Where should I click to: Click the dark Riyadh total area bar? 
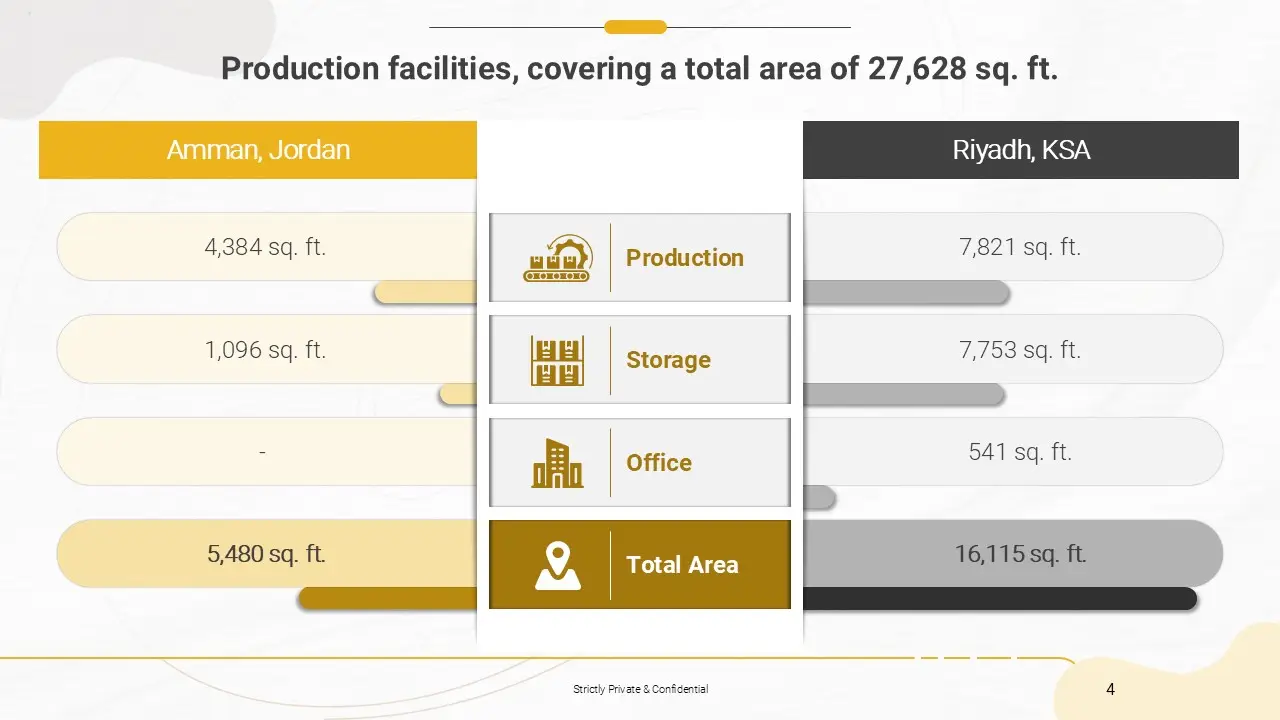(x=998, y=599)
